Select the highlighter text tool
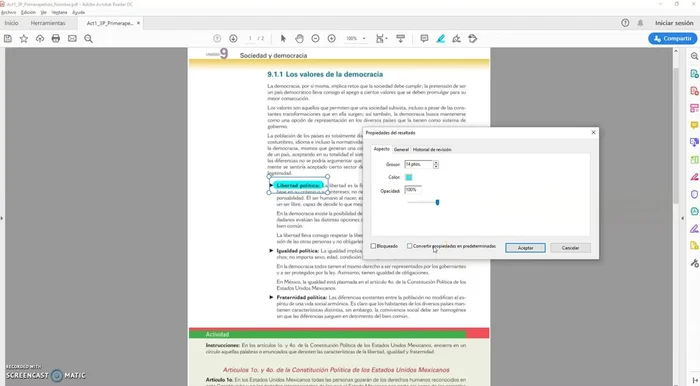Image resolution: width=700 pixels, height=386 pixels. tap(441, 39)
